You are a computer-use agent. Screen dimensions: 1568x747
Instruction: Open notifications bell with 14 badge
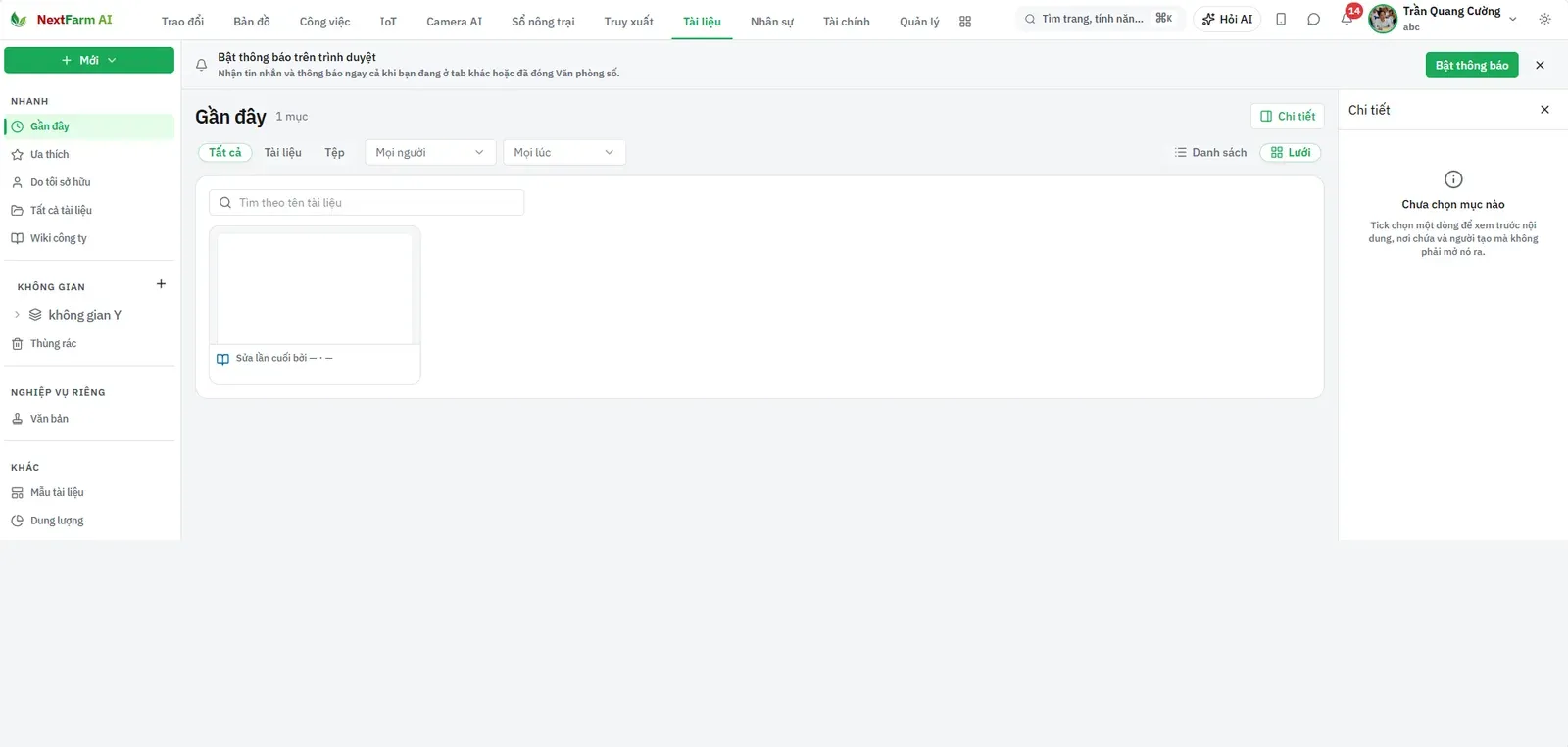[x=1347, y=19]
